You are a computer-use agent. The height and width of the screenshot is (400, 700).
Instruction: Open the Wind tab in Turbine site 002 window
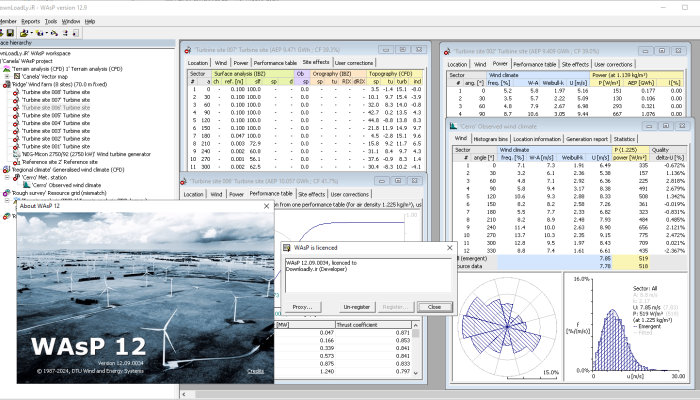coord(480,64)
